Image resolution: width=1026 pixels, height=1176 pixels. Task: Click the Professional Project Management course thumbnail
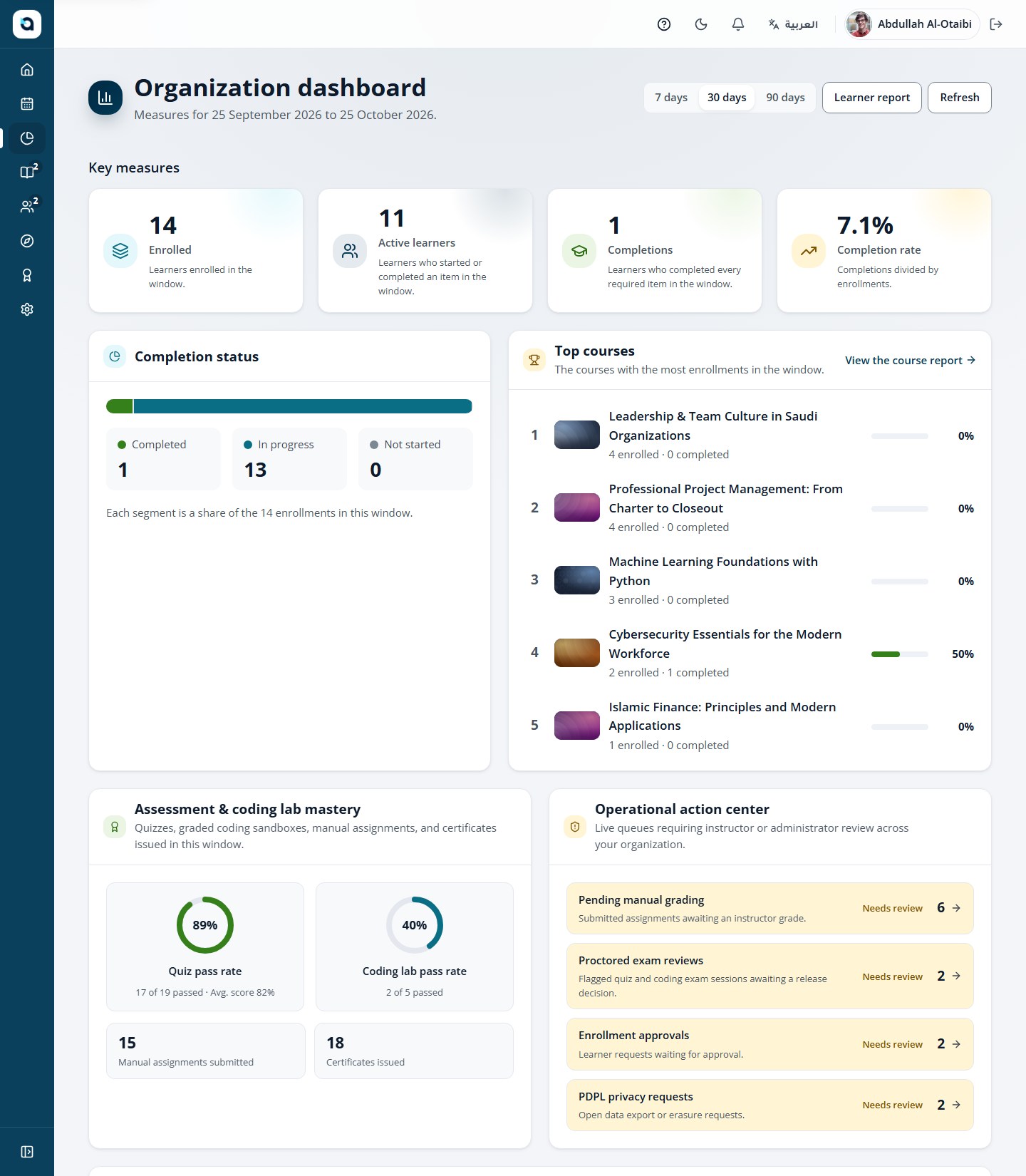tap(577, 507)
